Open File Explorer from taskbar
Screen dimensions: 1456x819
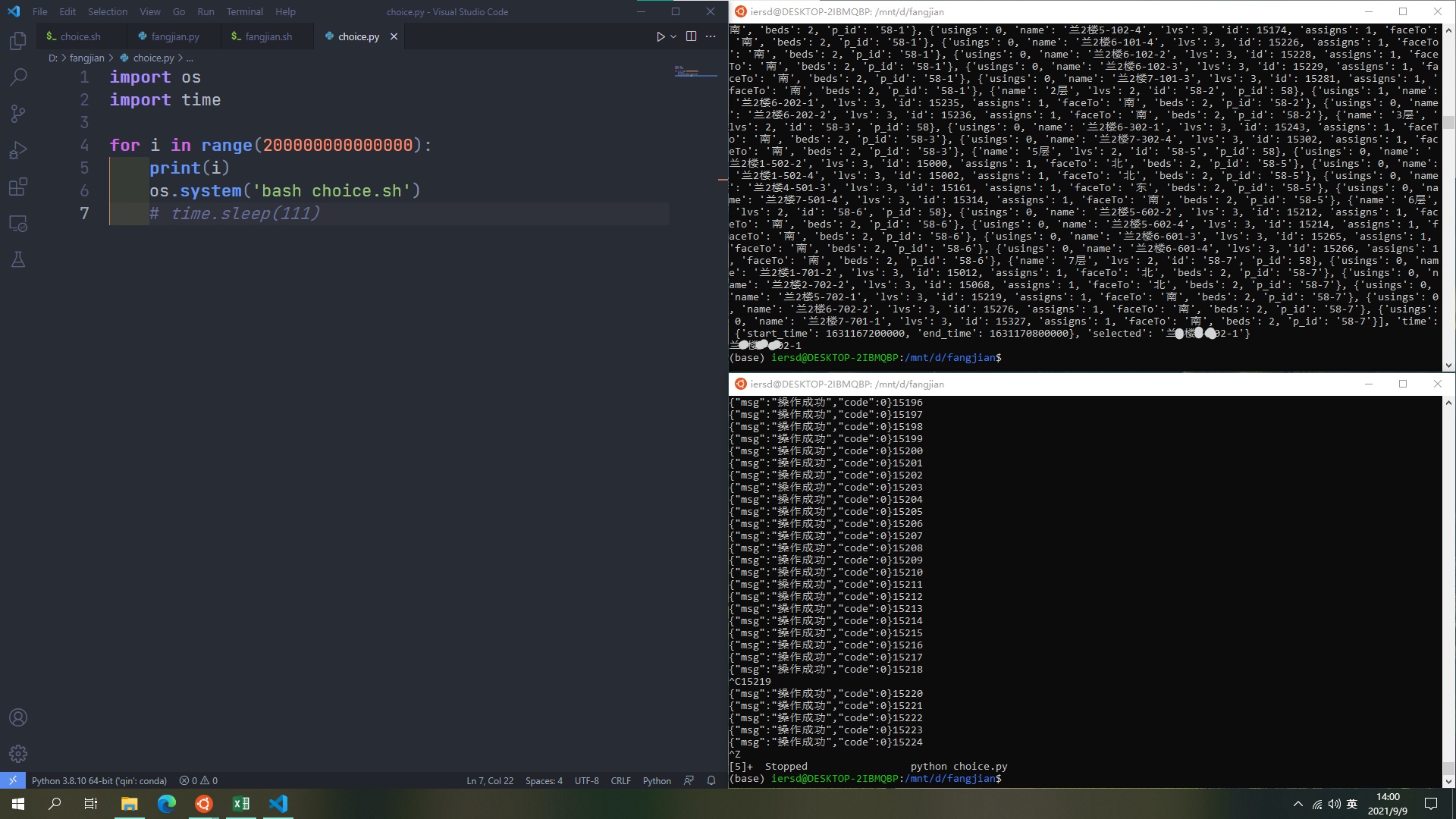130,804
